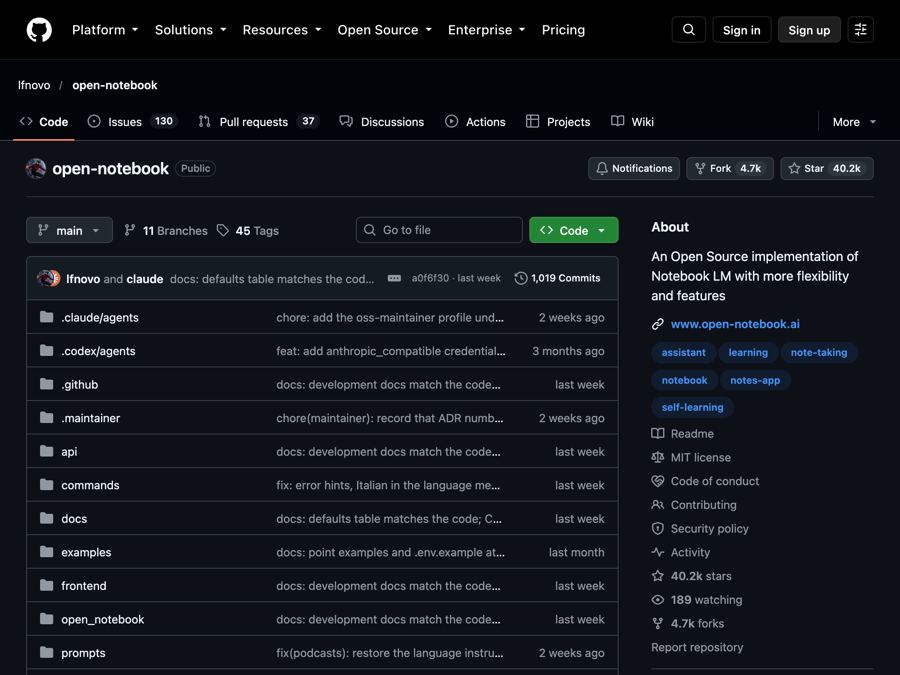Viewport: 900px width, 675px height.
Task: Click the assistant topic tag
Action: coord(683,352)
